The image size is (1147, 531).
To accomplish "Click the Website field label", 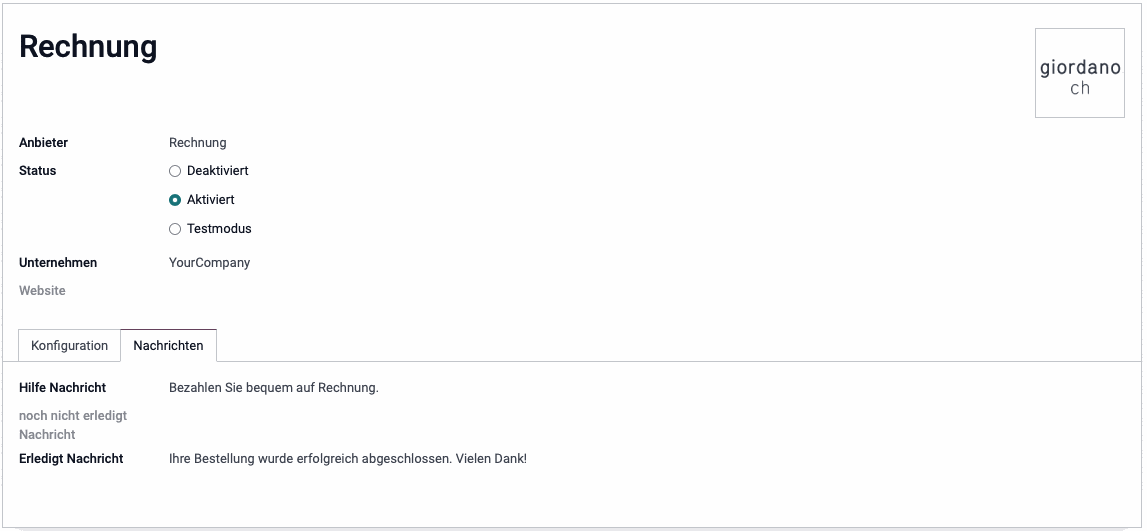I will (x=42, y=291).
